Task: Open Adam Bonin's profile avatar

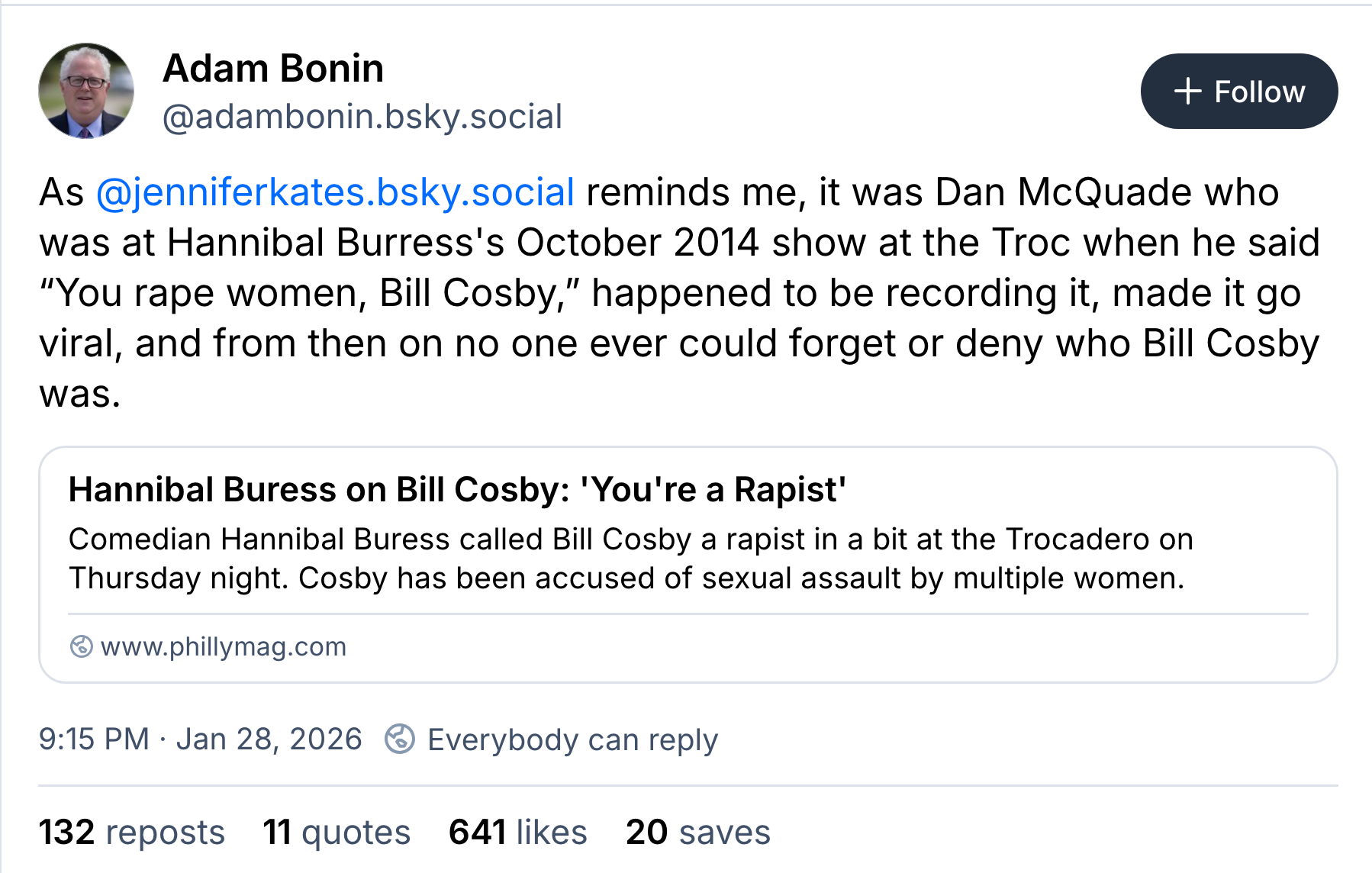Action: coord(86,91)
